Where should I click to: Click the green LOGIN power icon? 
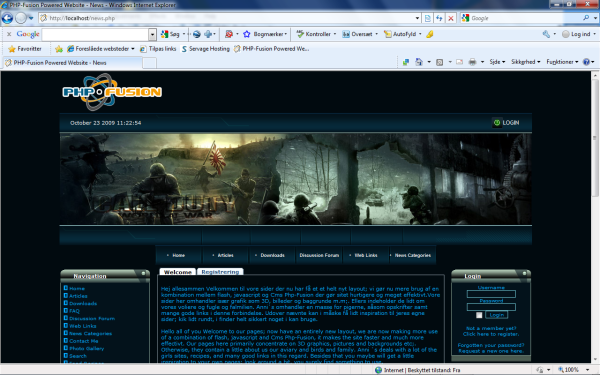(497, 123)
